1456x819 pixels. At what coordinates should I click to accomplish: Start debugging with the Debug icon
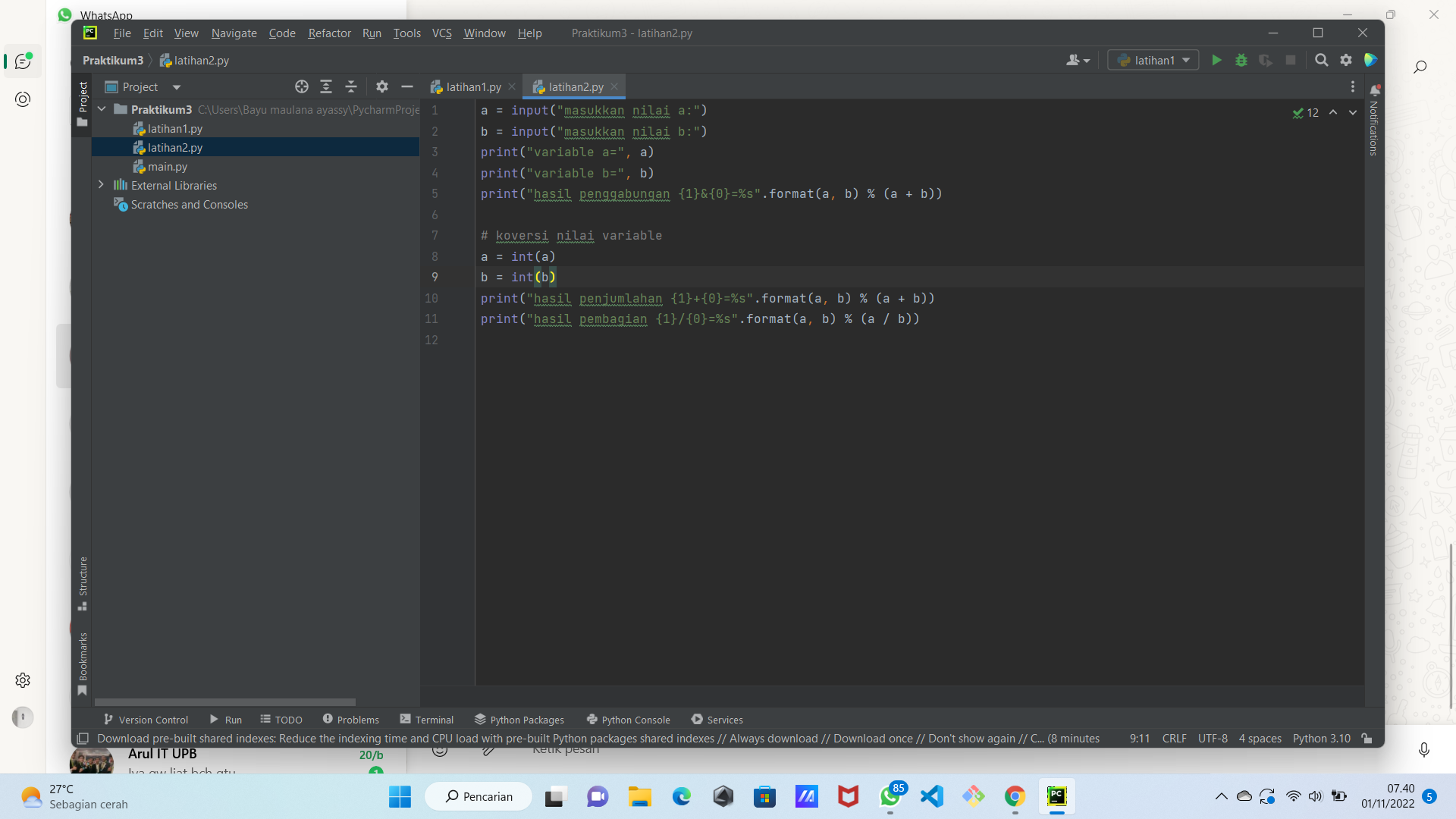click(1241, 60)
